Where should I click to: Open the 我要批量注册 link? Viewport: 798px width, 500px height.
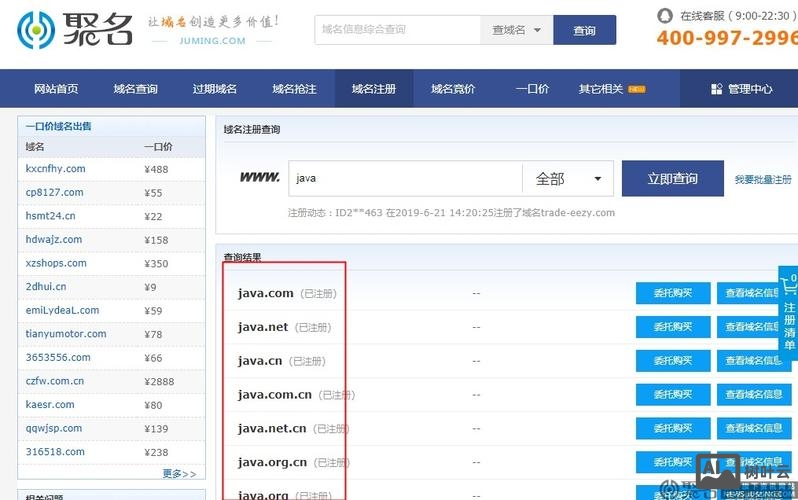click(762, 180)
